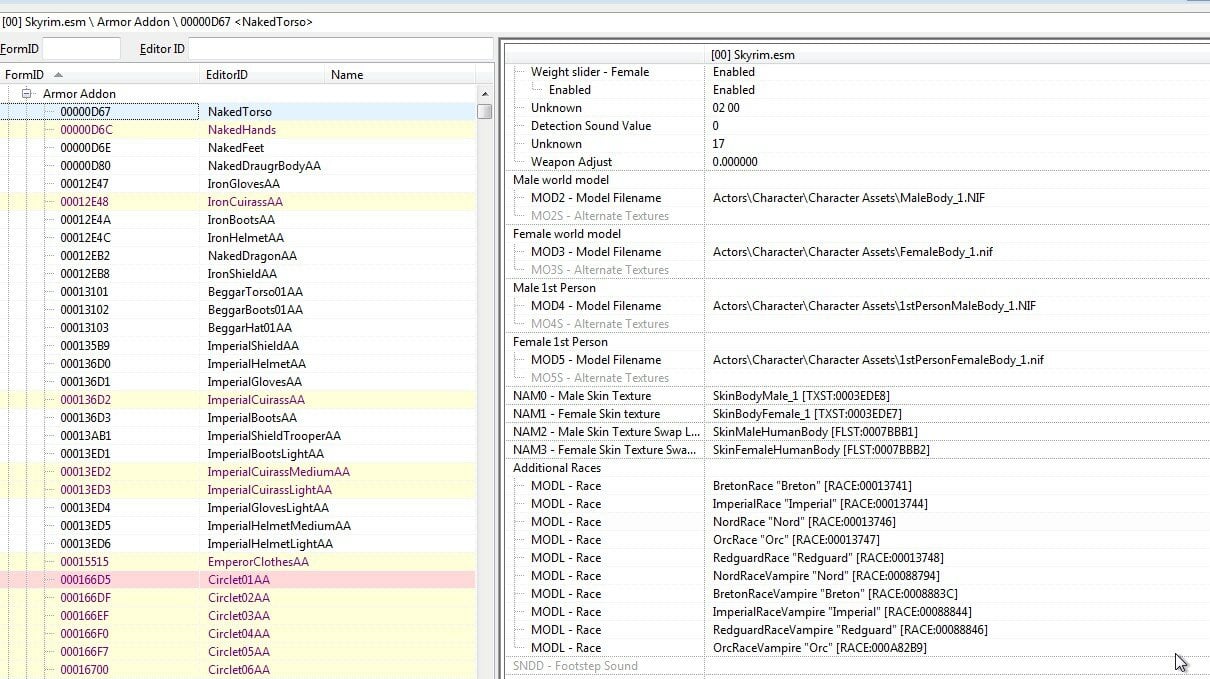Select the OrcRace "Orc" race entry
1210x679 pixels.
(858, 540)
